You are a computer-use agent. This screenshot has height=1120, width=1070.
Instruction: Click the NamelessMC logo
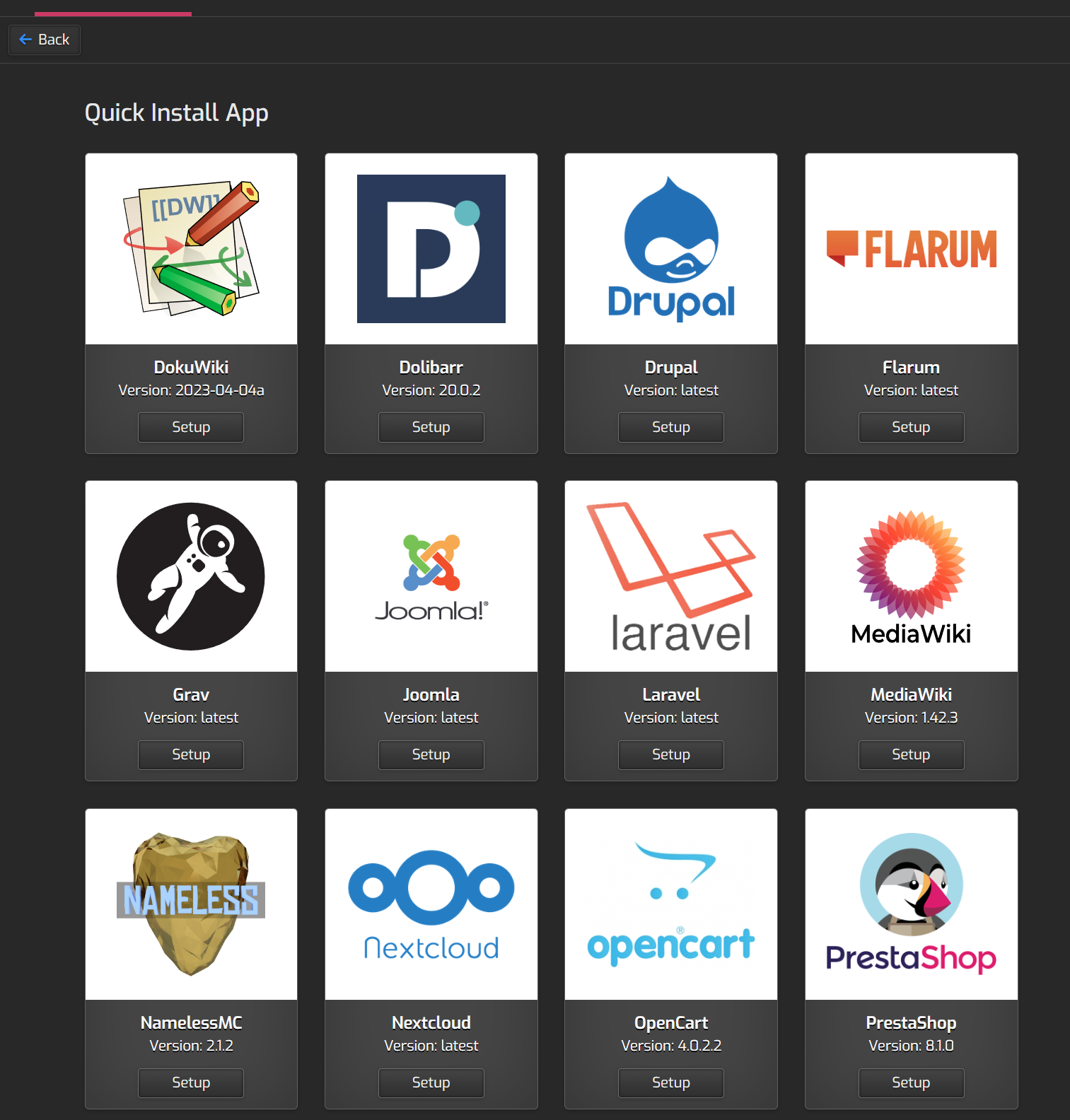(191, 904)
